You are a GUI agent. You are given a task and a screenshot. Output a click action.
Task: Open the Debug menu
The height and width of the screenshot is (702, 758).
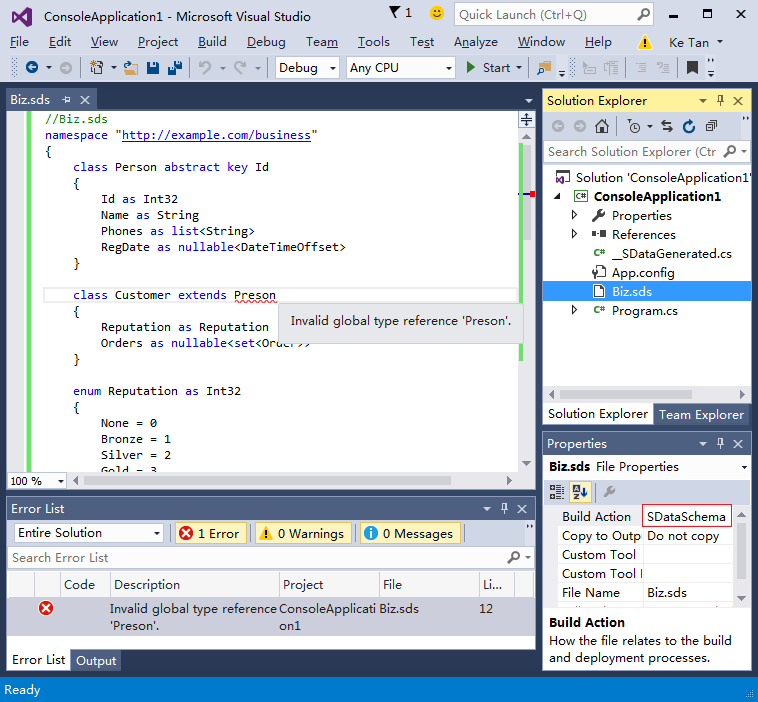click(266, 42)
